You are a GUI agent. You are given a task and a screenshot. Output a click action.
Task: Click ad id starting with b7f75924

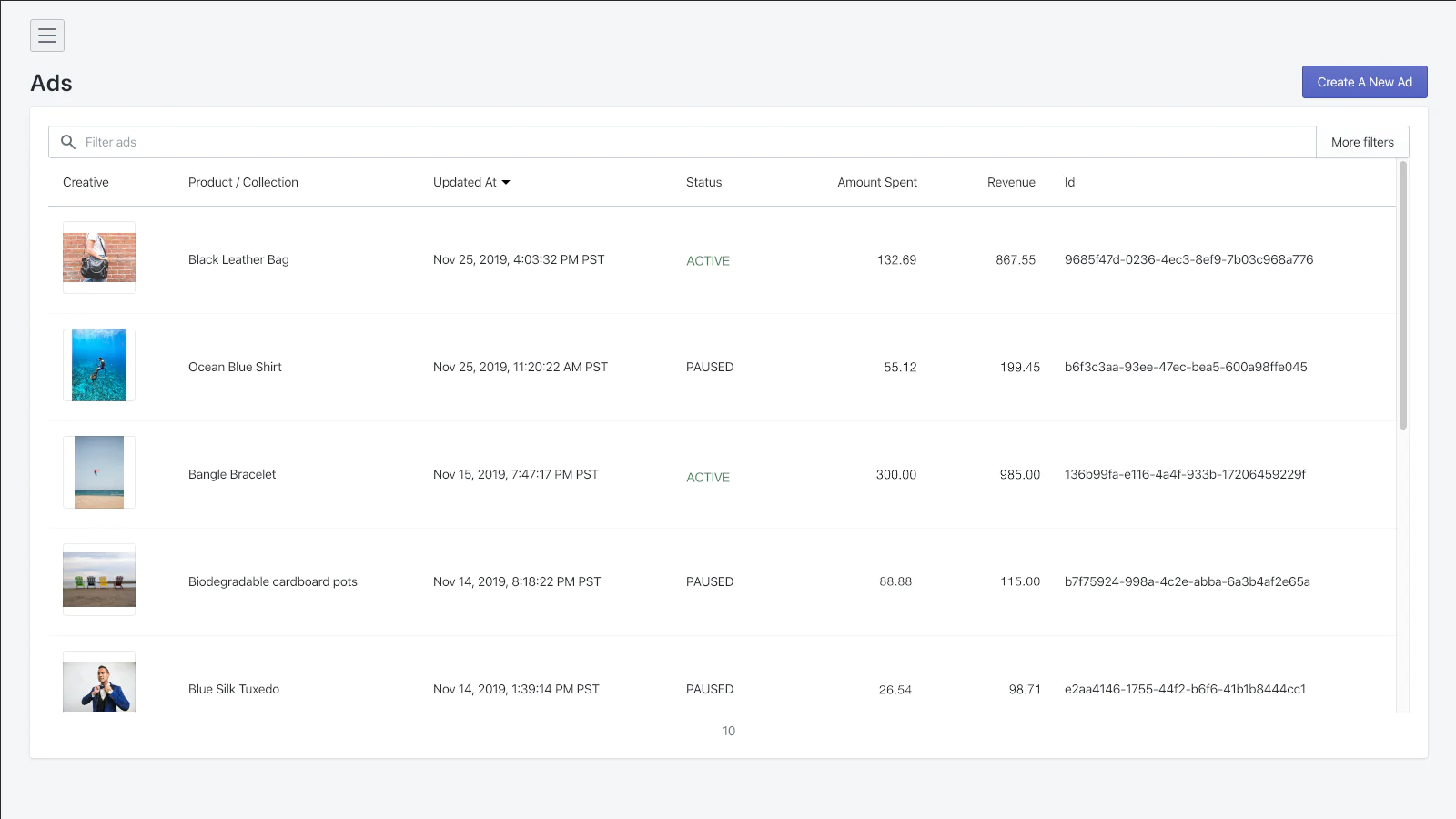click(x=1188, y=581)
